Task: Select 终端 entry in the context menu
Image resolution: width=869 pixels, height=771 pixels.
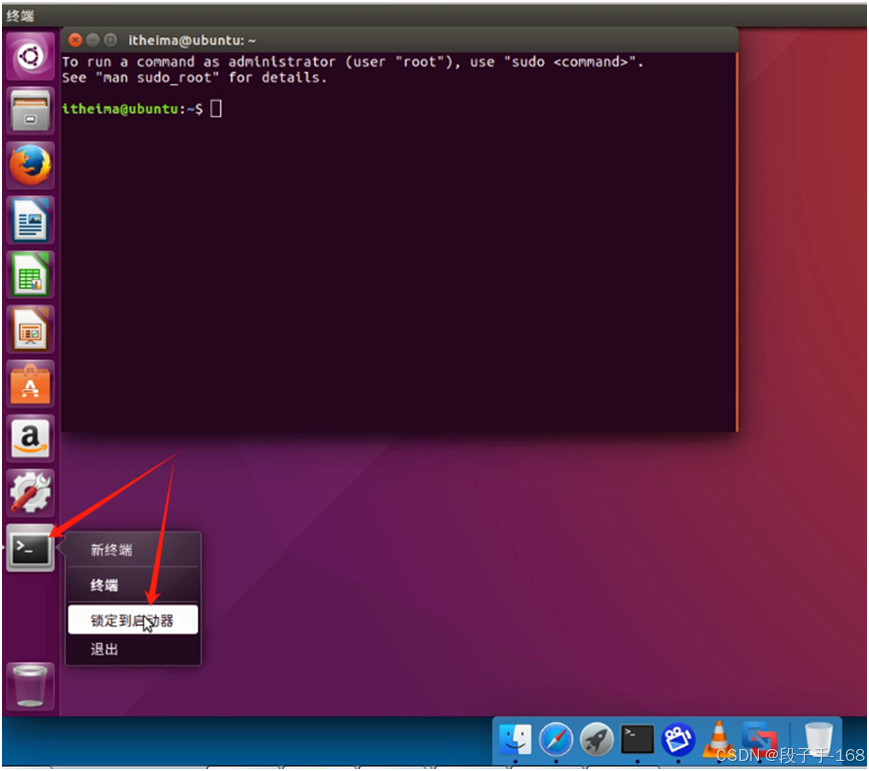Action: pyautogui.click(x=133, y=585)
